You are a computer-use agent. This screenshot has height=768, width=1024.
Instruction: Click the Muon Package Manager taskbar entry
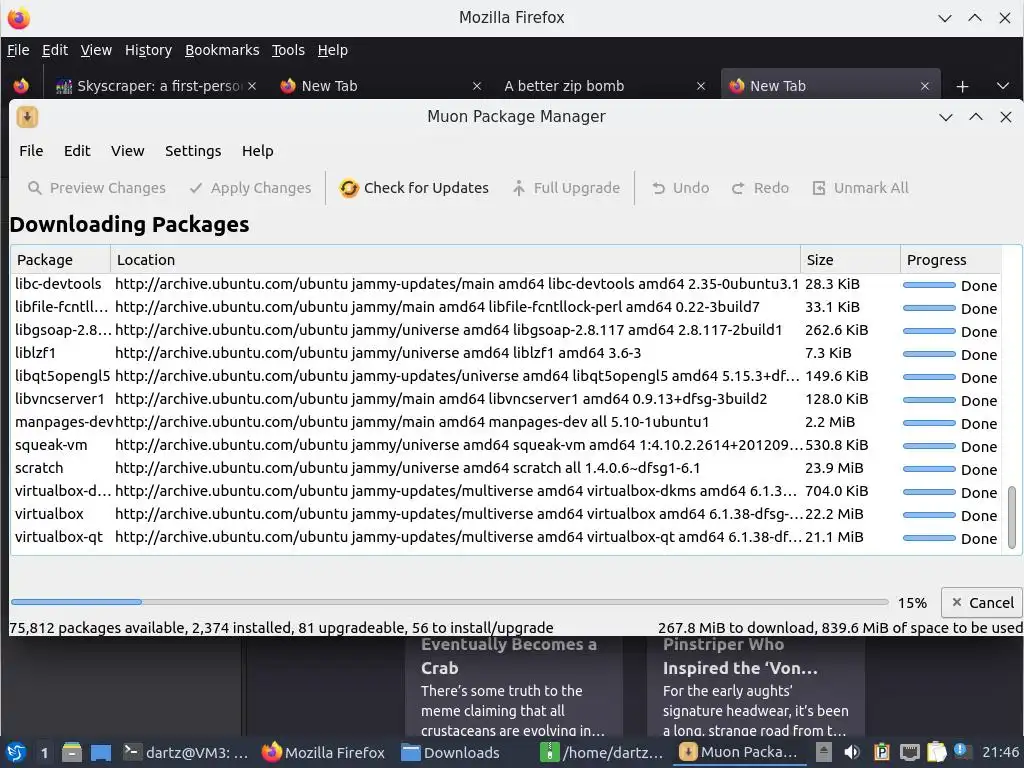(740, 753)
